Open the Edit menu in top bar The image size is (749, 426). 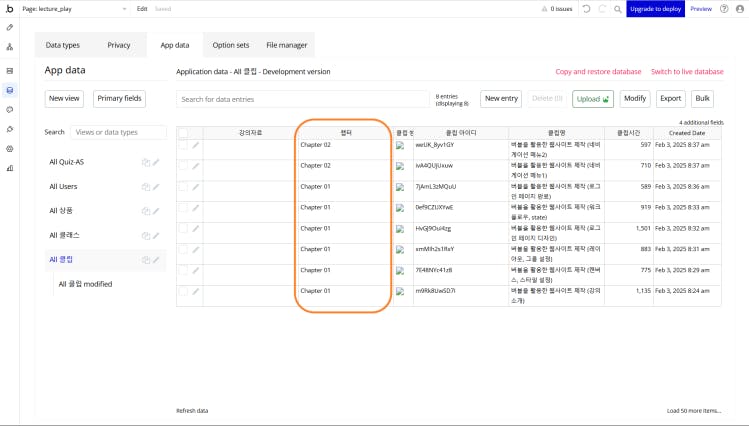(x=142, y=9)
